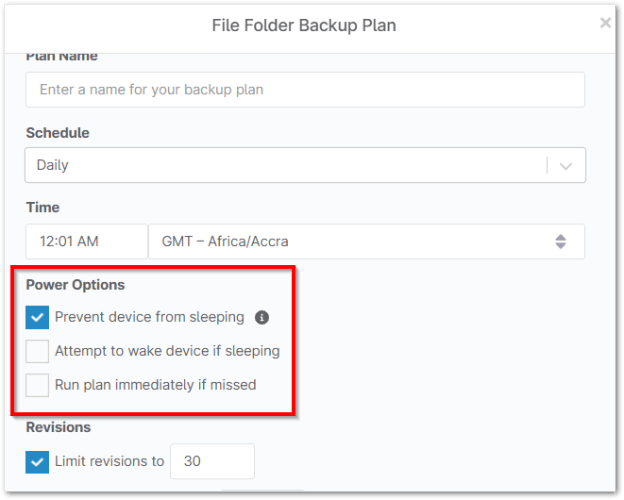The height and width of the screenshot is (500, 624).
Task: Toggle the Limit revisions to checkbox
Action: 37,462
